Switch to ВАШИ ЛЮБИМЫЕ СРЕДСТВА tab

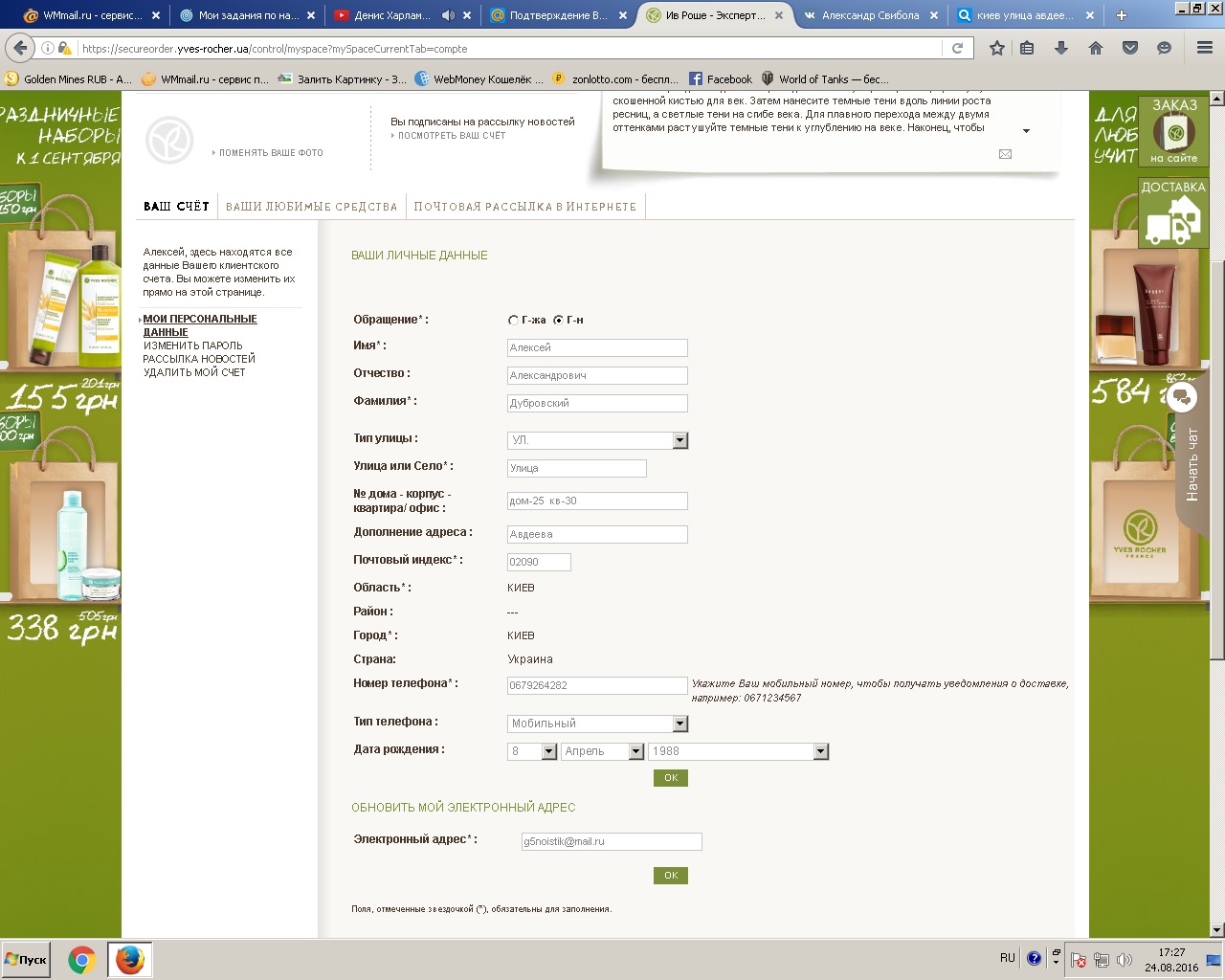311,207
